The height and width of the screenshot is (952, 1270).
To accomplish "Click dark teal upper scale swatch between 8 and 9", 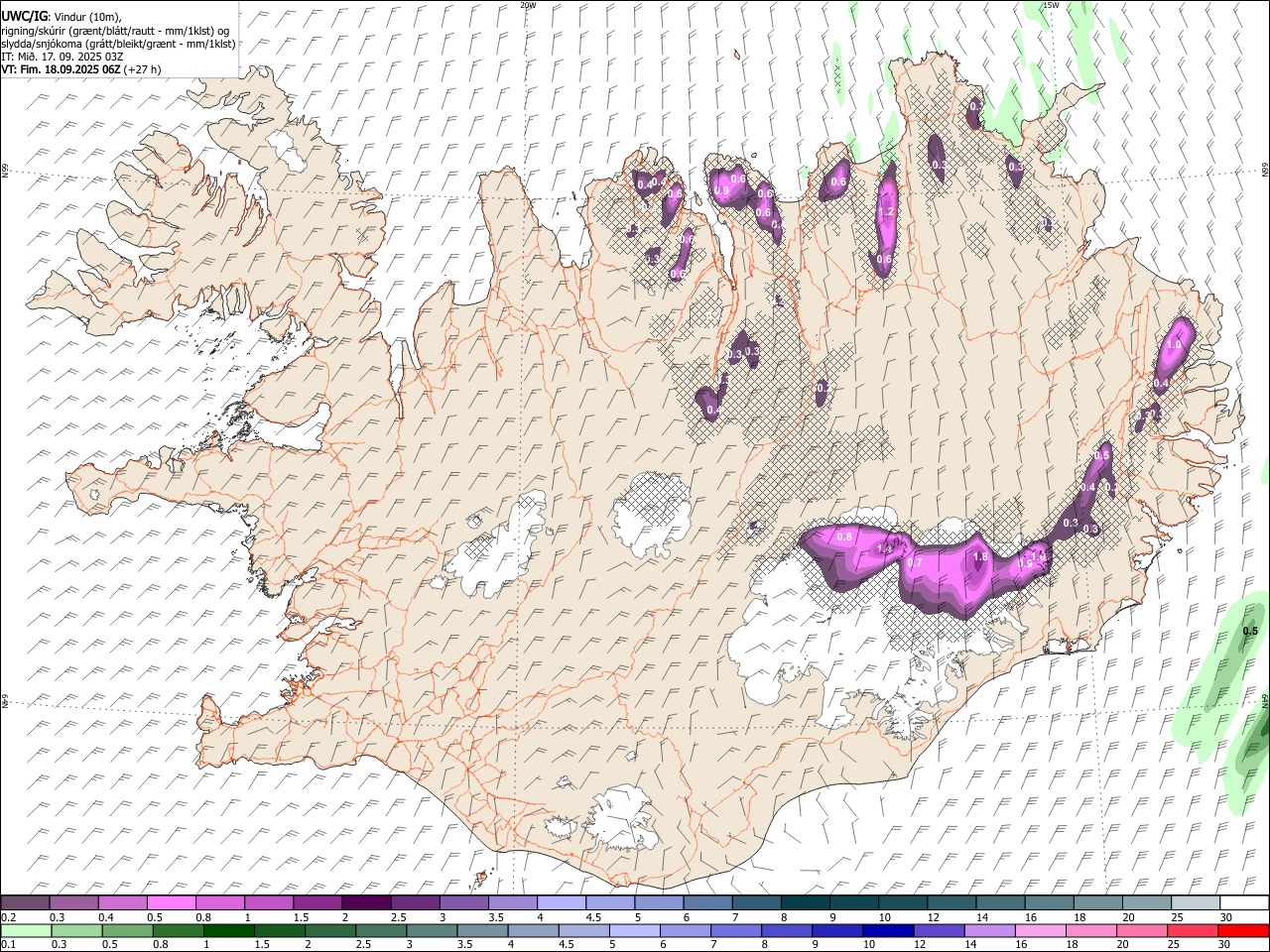I will [x=805, y=902].
